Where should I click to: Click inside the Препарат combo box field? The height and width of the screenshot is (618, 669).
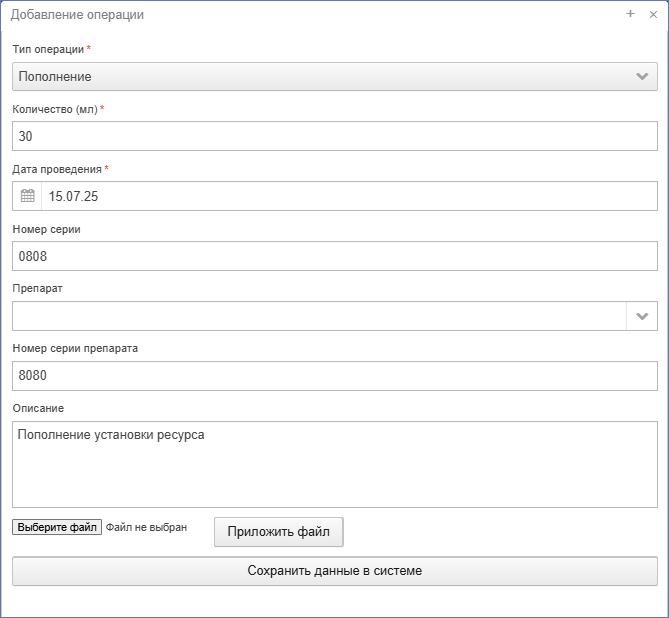[x=319, y=316]
